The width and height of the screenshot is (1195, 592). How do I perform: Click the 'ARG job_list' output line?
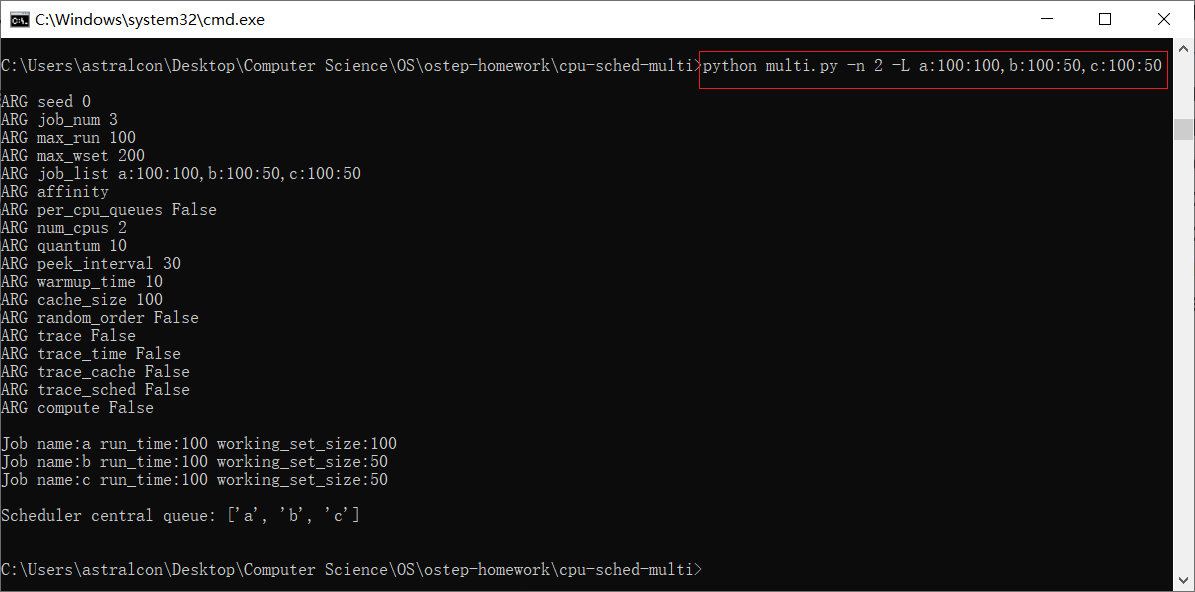[181, 174]
